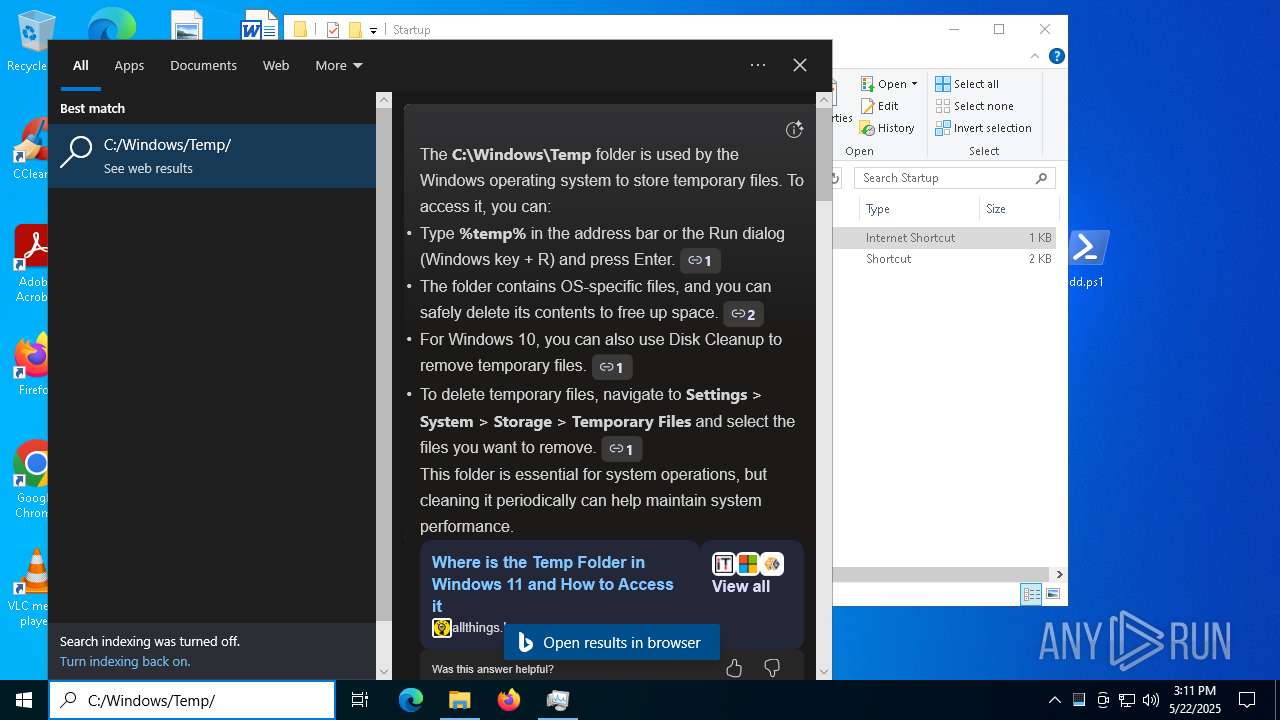Select the 2 KB Shortcut file row
This screenshot has width=1280, height=720.
(x=945, y=259)
